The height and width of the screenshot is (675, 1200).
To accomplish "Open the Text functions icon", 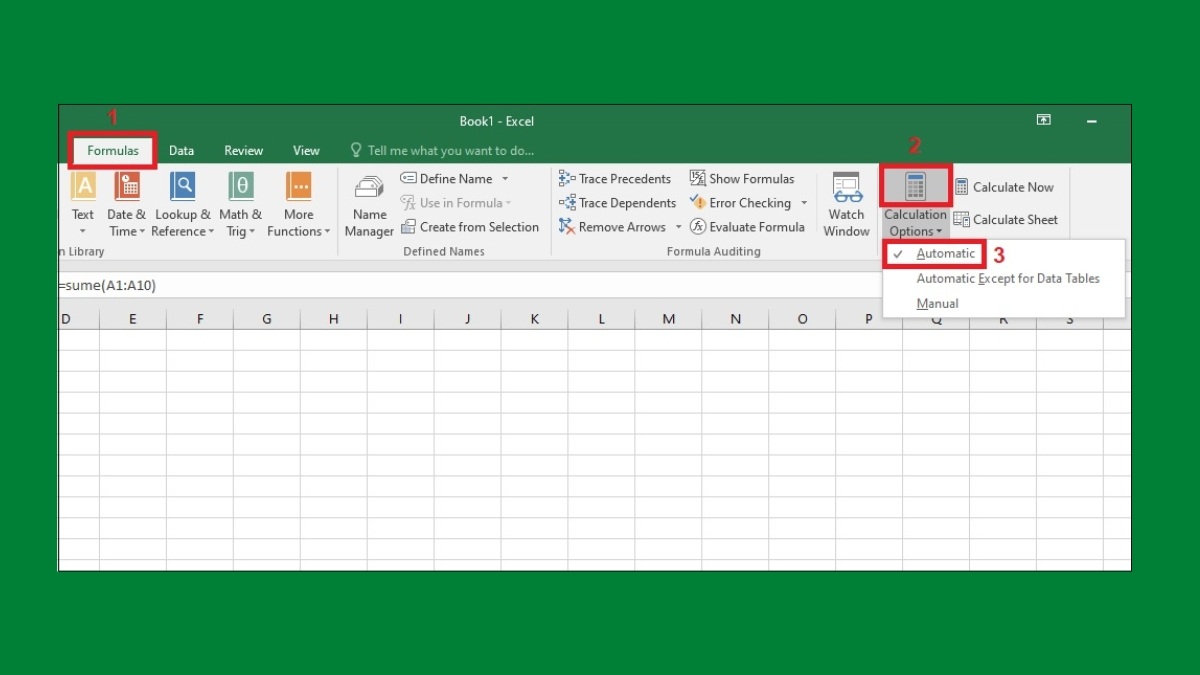I will click(x=84, y=187).
